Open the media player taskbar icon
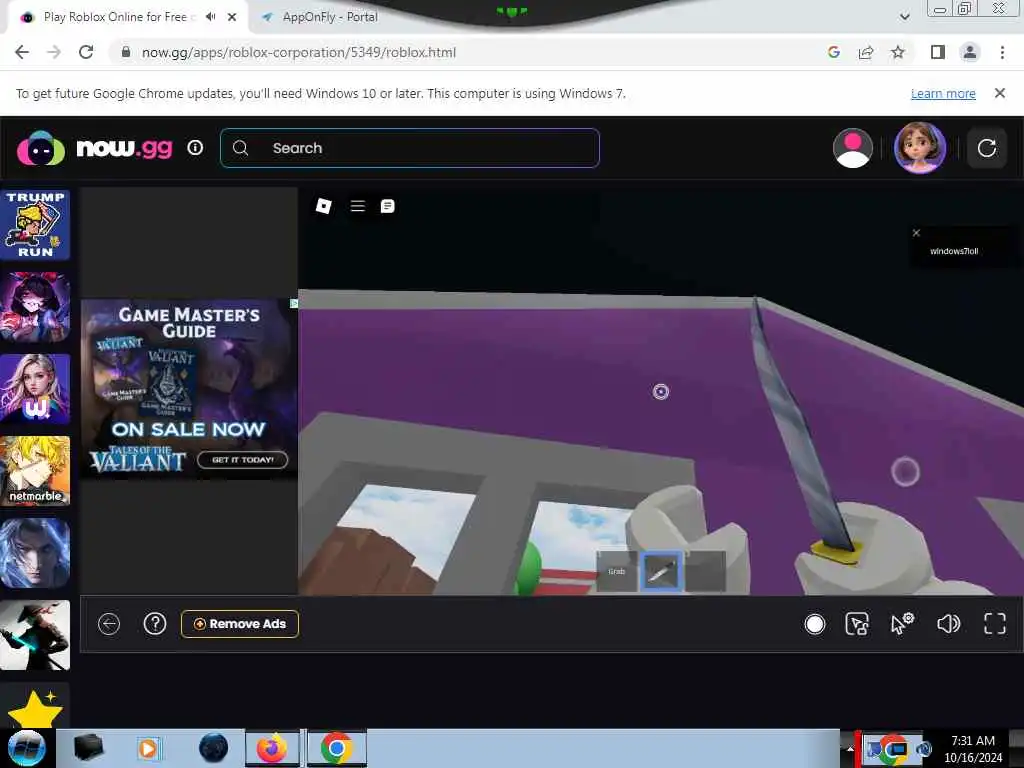This screenshot has height=768, width=1024. (148, 748)
